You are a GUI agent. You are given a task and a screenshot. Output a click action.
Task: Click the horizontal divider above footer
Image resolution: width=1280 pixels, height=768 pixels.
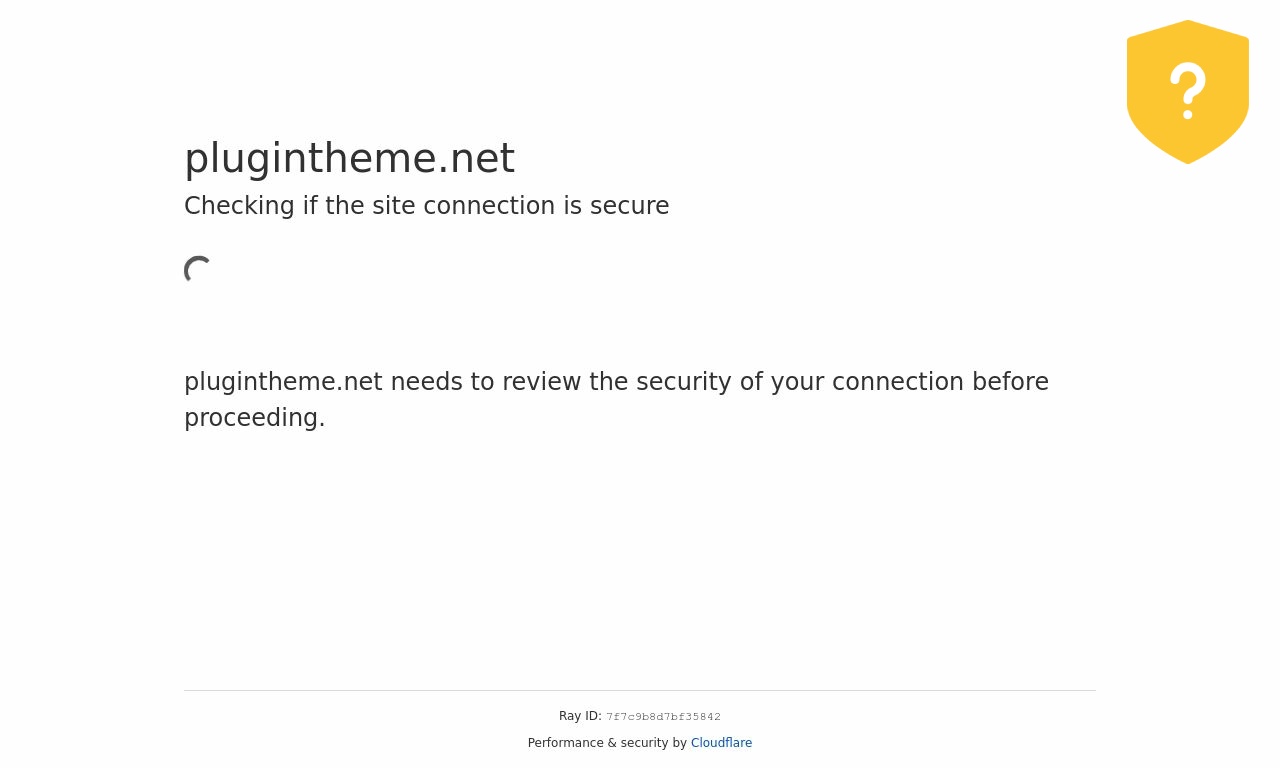pyautogui.click(x=640, y=690)
